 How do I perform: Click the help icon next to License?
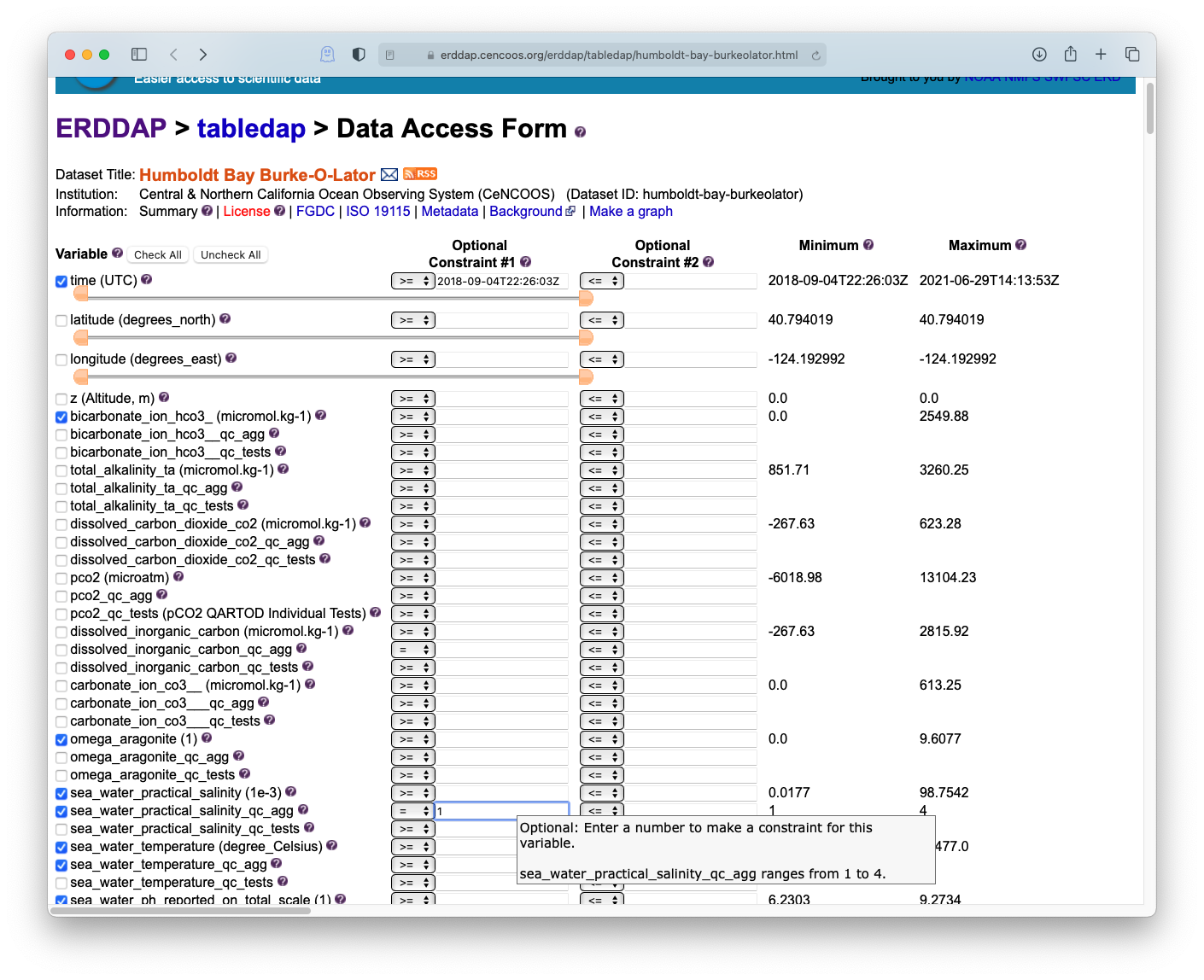tap(279, 211)
